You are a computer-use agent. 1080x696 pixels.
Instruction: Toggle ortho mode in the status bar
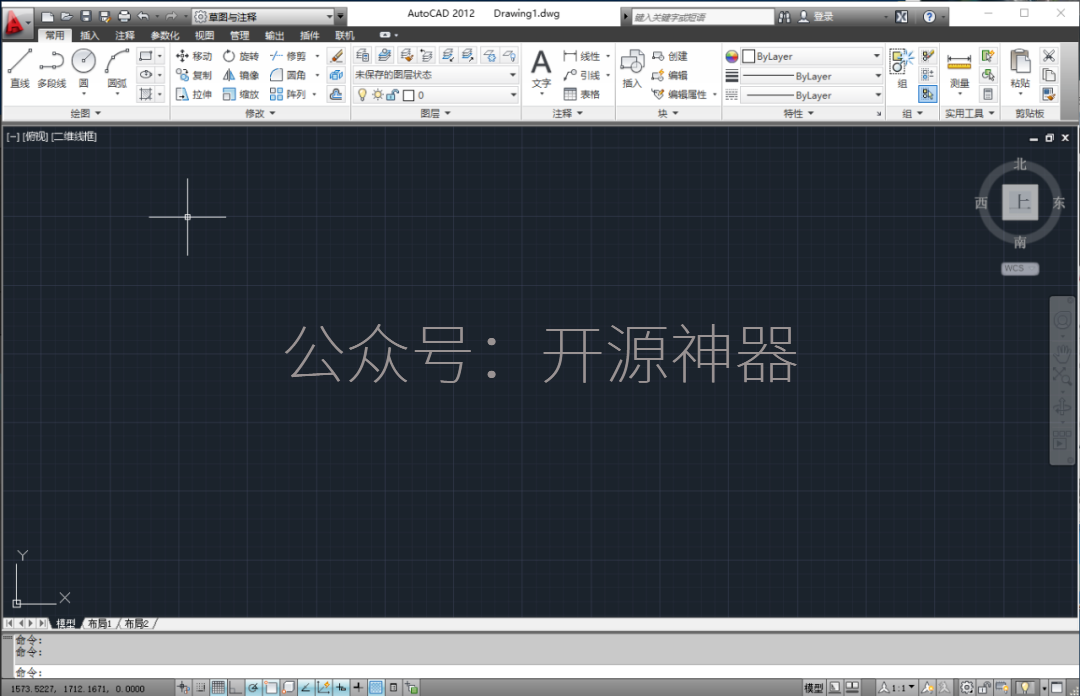(236, 687)
